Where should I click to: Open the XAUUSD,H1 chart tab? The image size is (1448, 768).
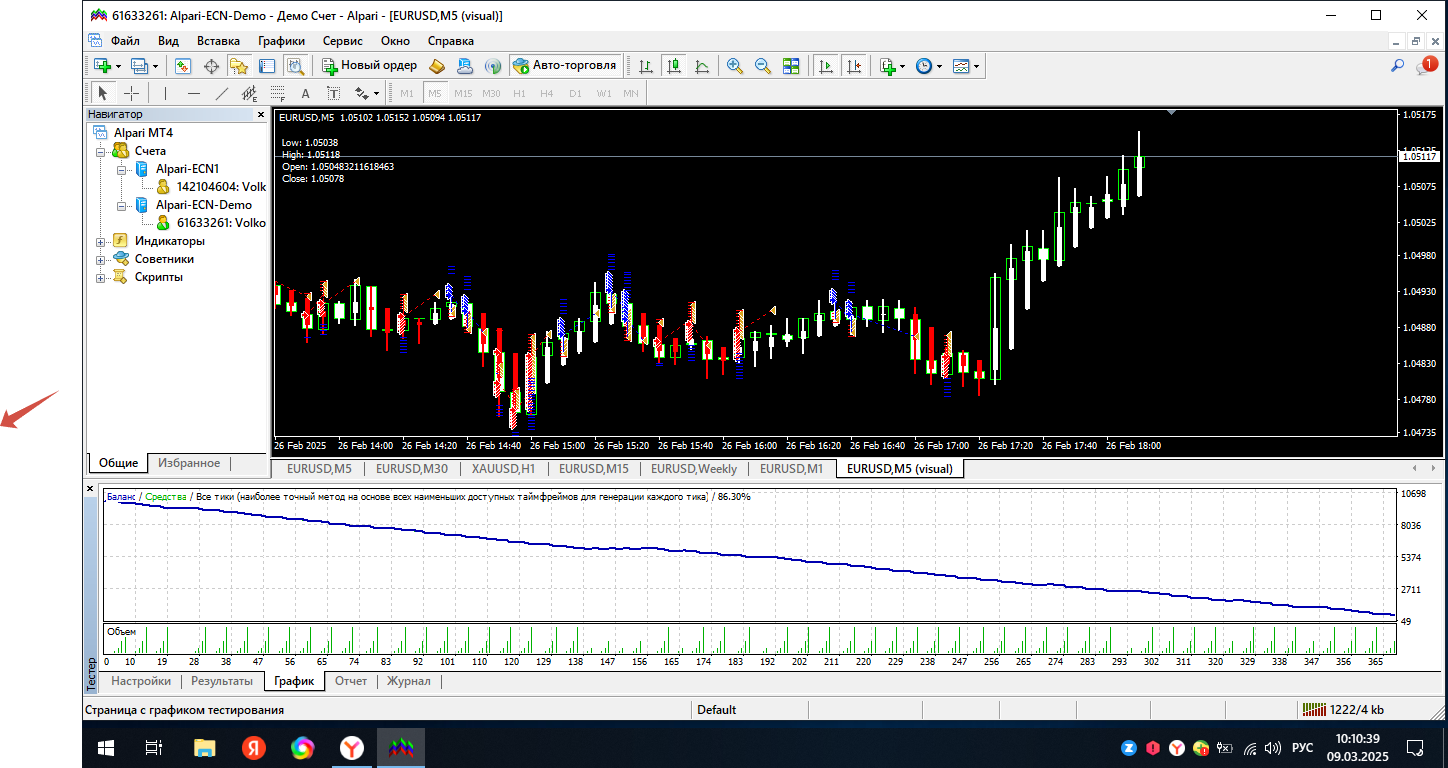tap(503, 469)
